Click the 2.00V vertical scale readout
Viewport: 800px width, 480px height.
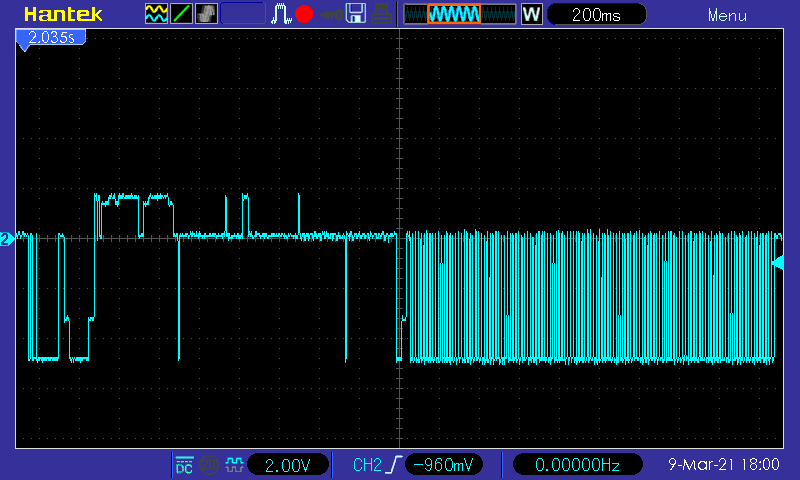tap(288, 465)
